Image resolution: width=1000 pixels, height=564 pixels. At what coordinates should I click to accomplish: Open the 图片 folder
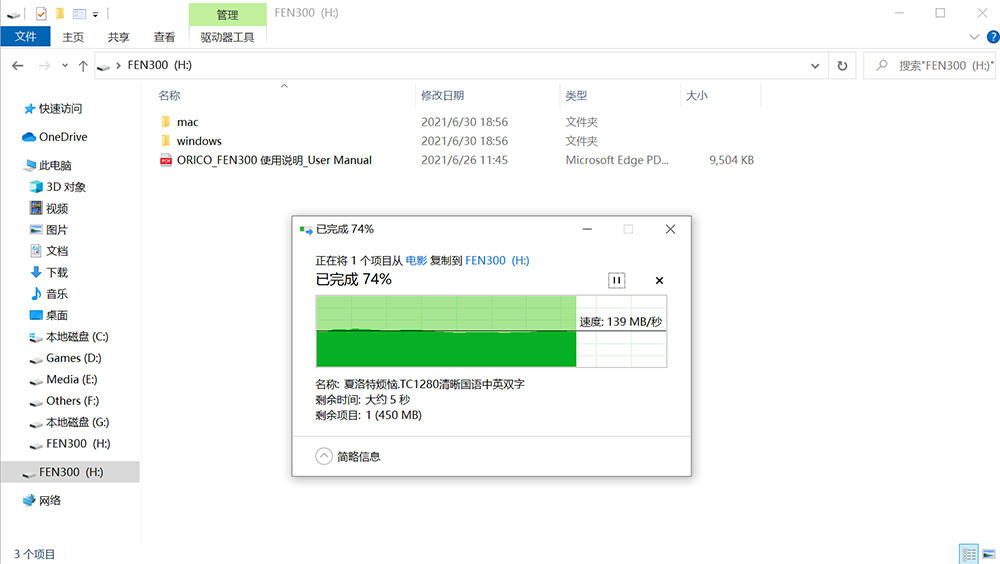click(57, 230)
